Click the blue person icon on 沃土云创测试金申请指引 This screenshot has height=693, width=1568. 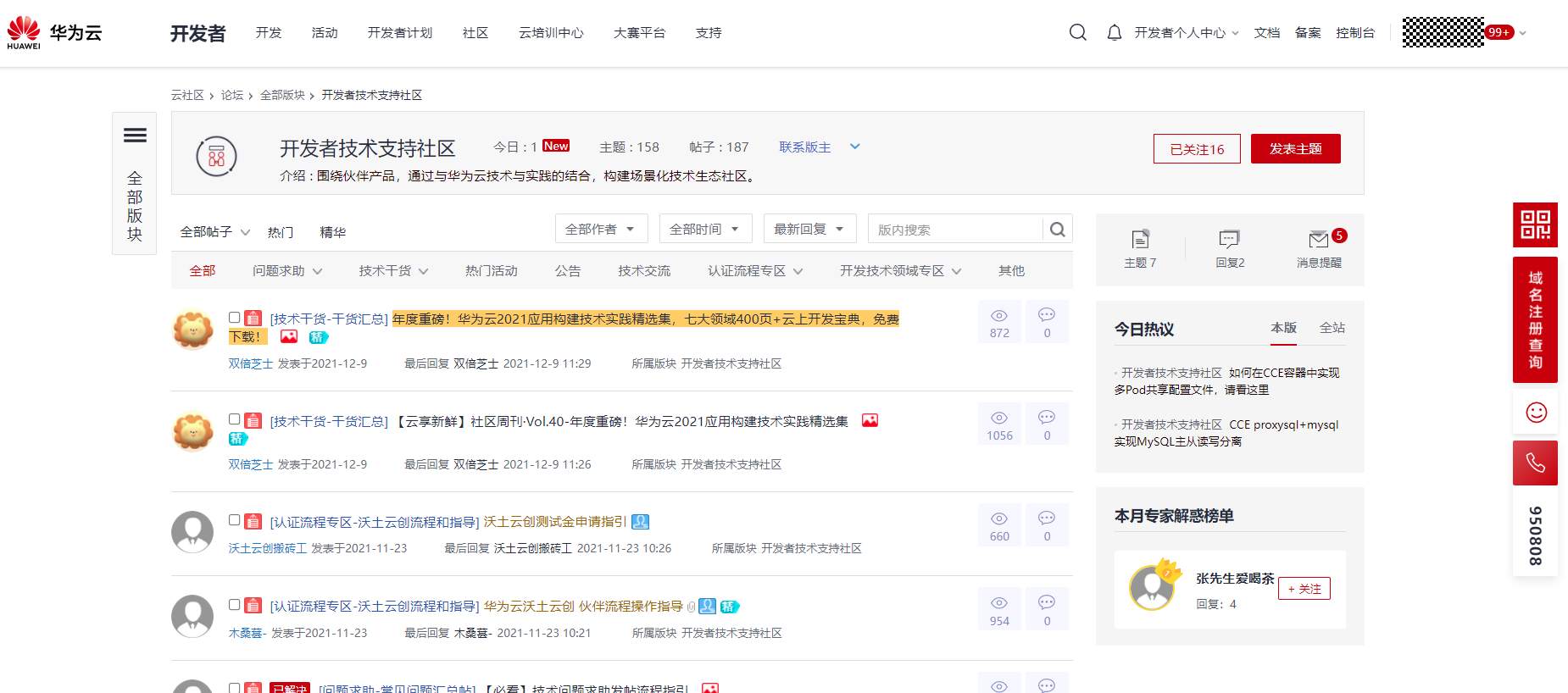[x=641, y=522]
